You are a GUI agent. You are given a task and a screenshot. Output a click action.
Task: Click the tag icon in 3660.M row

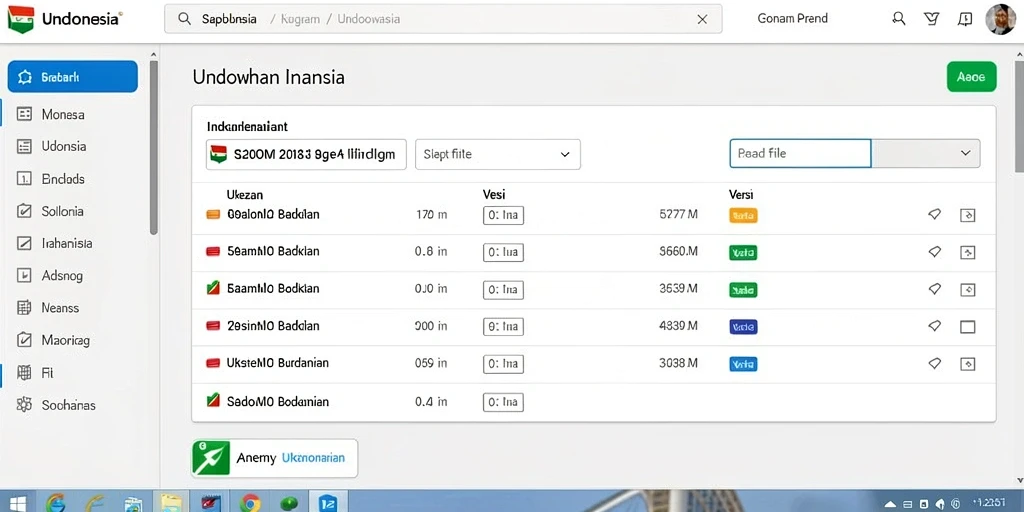(x=935, y=251)
